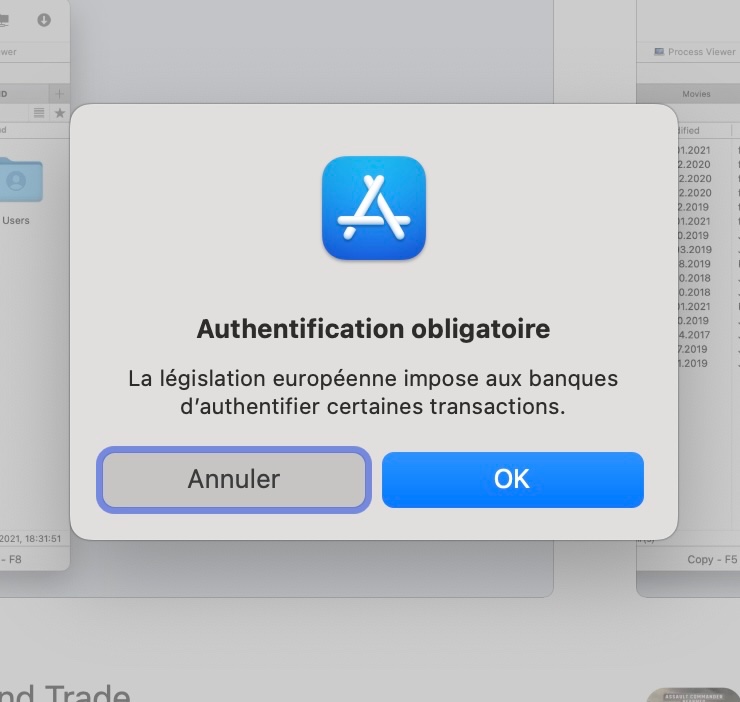The width and height of the screenshot is (740, 702).
Task: Click the star favorites icon in the left panel
Action: pyautogui.click(x=59, y=113)
